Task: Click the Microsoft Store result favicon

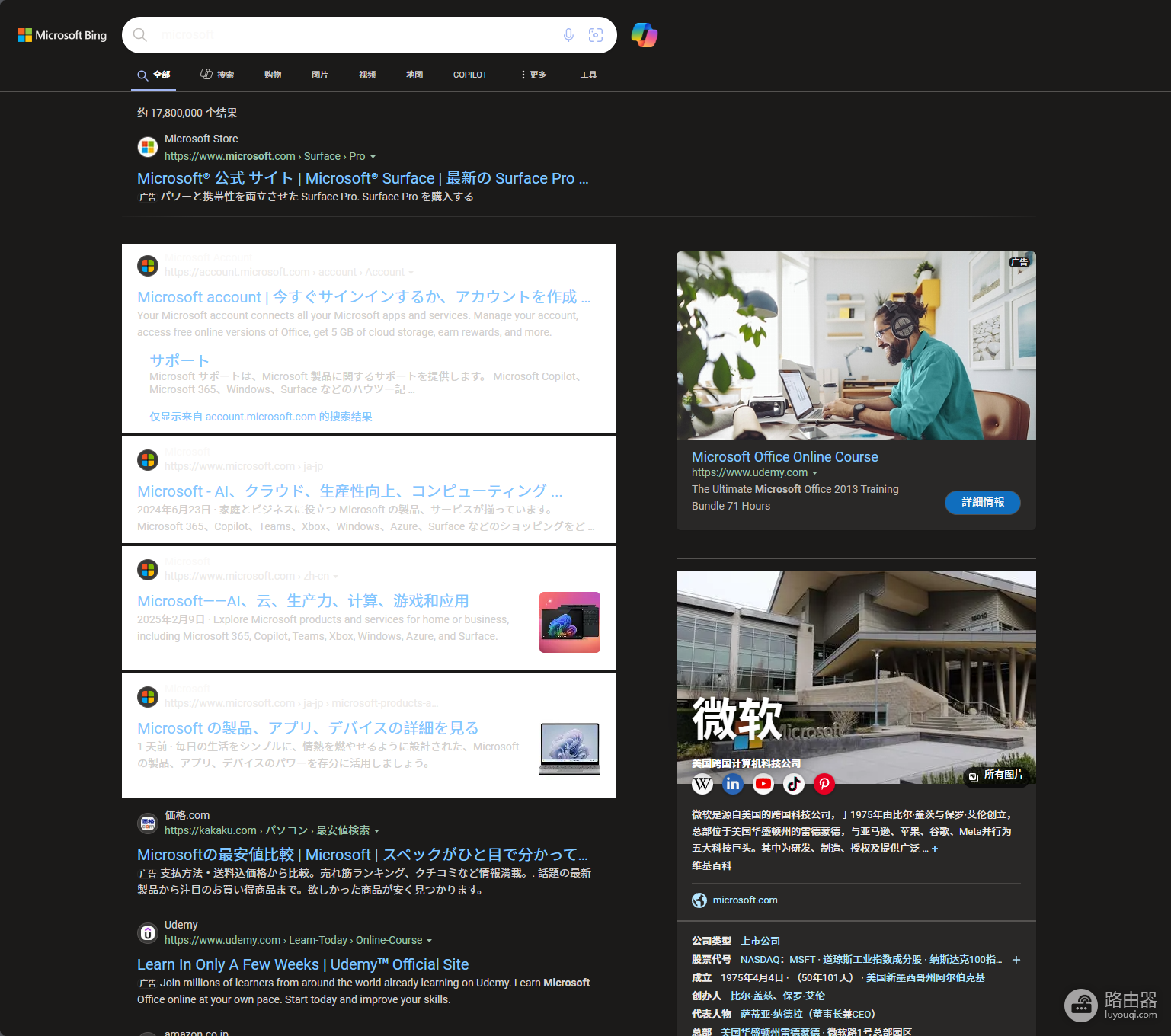Action: pyautogui.click(x=148, y=147)
